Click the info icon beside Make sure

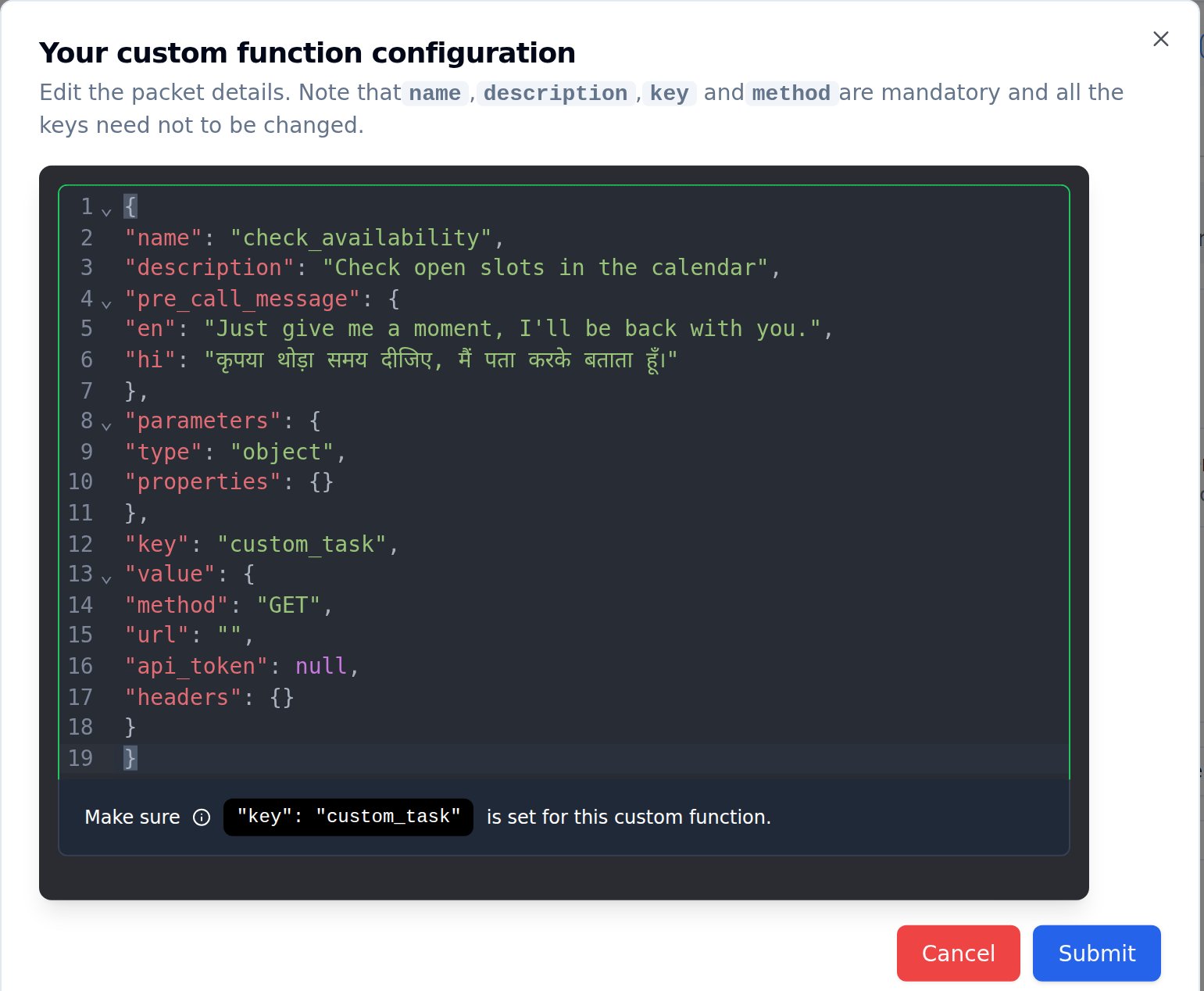[202, 817]
